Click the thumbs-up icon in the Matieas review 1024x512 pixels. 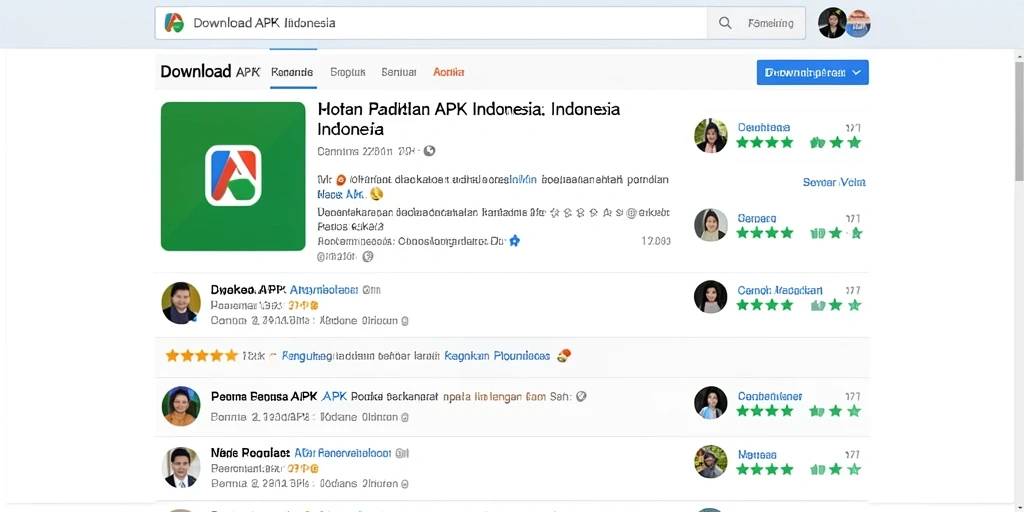click(x=818, y=469)
